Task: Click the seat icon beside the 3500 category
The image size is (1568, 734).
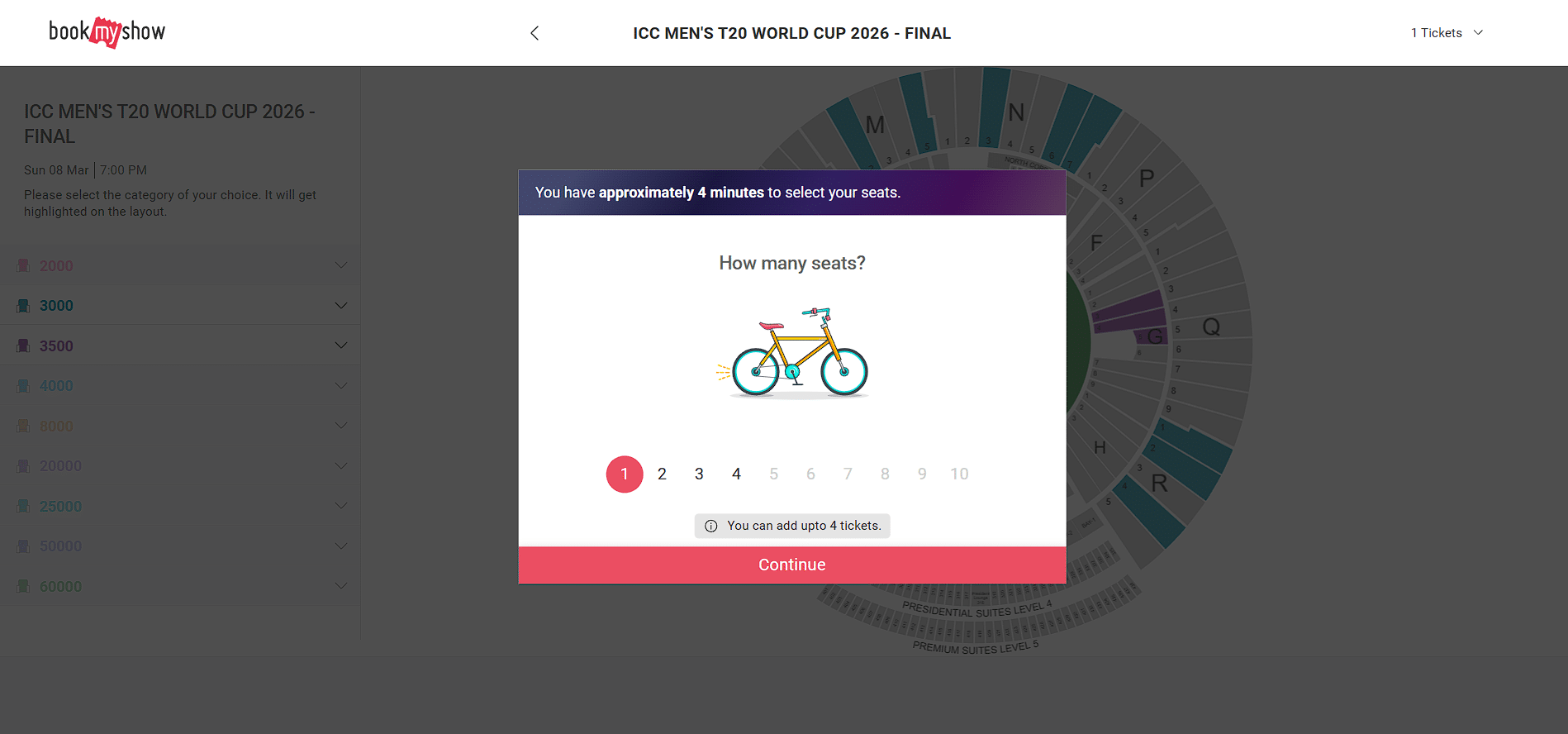Action: point(24,346)
